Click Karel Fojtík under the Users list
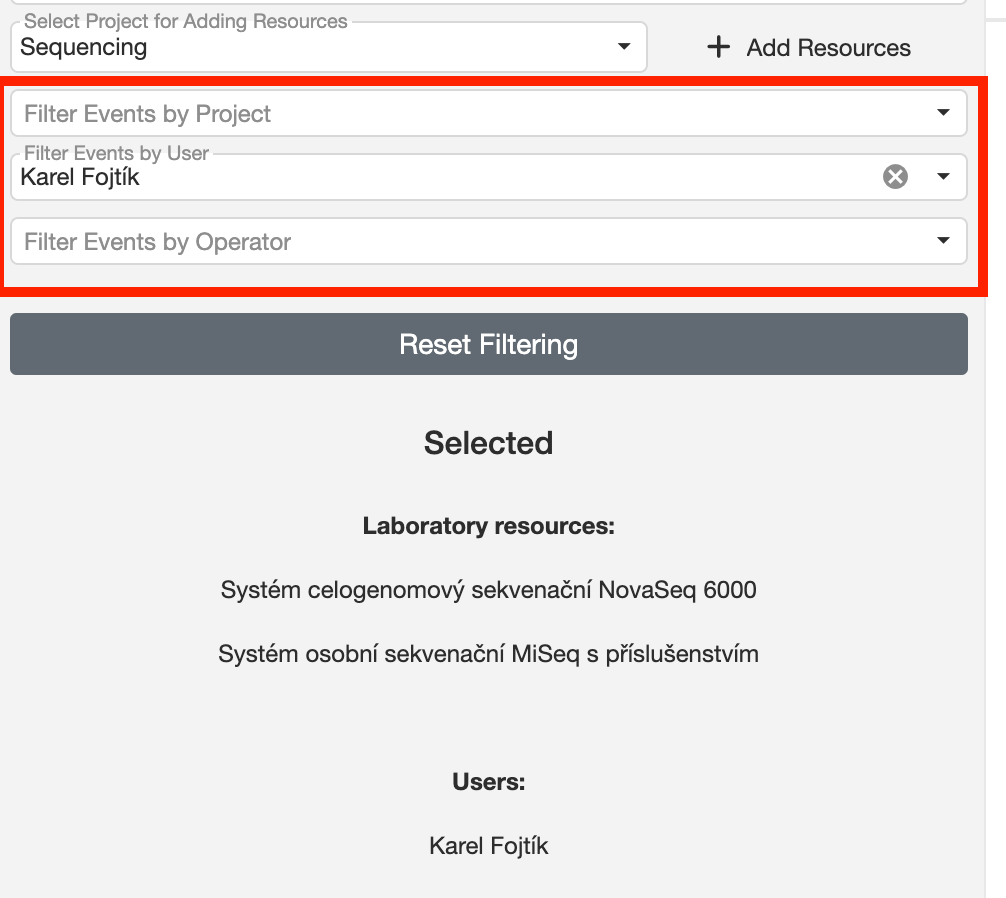Viewport: 1006px width, 898px height. coord(488,846)
